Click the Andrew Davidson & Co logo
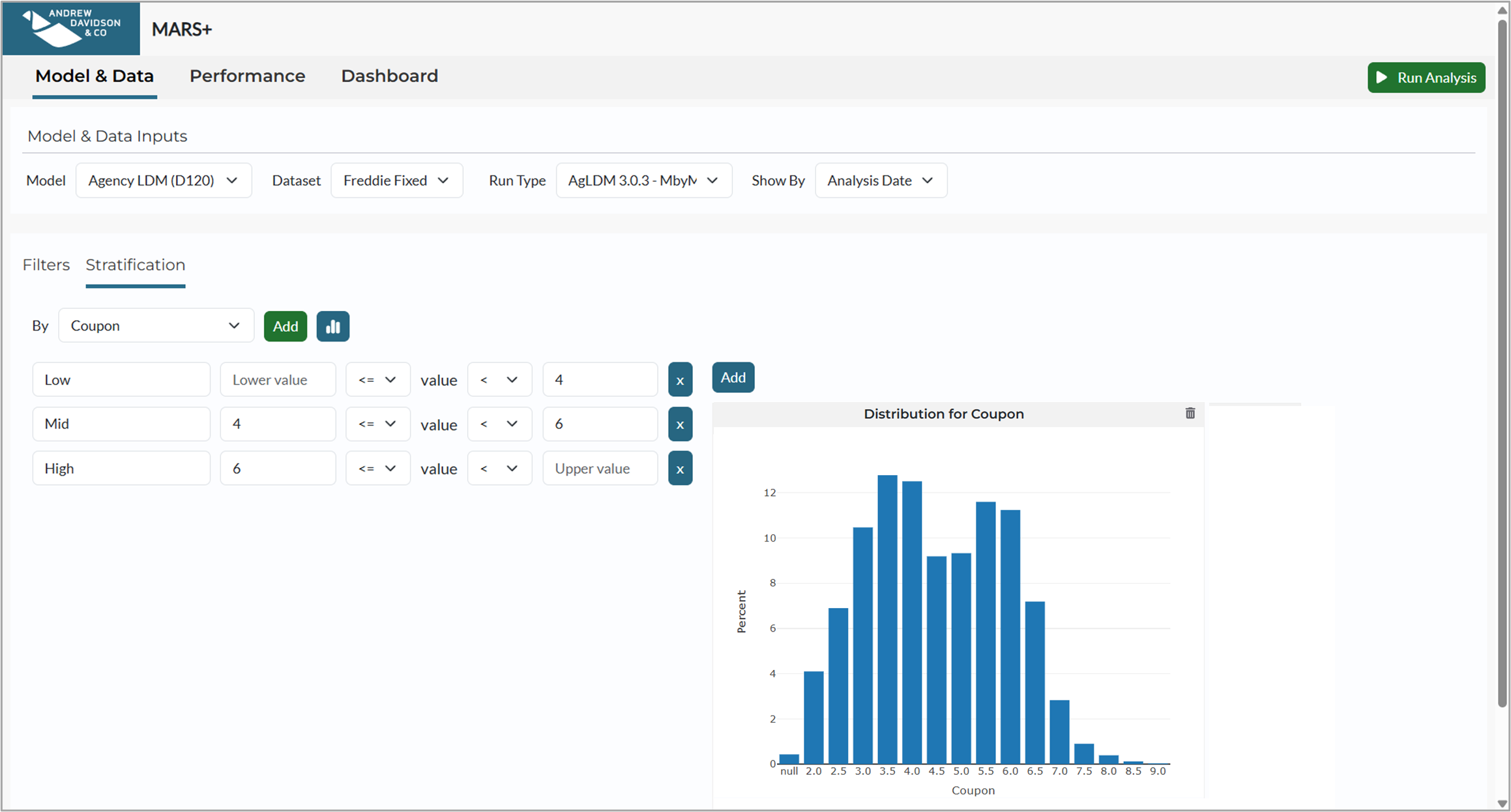The image size is (1511, 812). (71, 28)
